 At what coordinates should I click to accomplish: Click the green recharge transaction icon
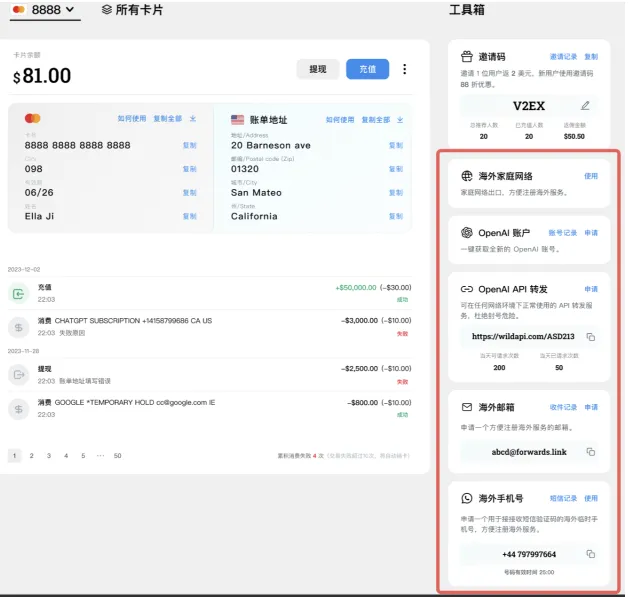(x=19, y=293)
